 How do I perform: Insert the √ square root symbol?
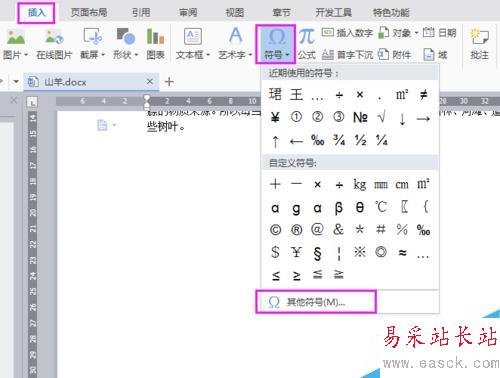381,117
